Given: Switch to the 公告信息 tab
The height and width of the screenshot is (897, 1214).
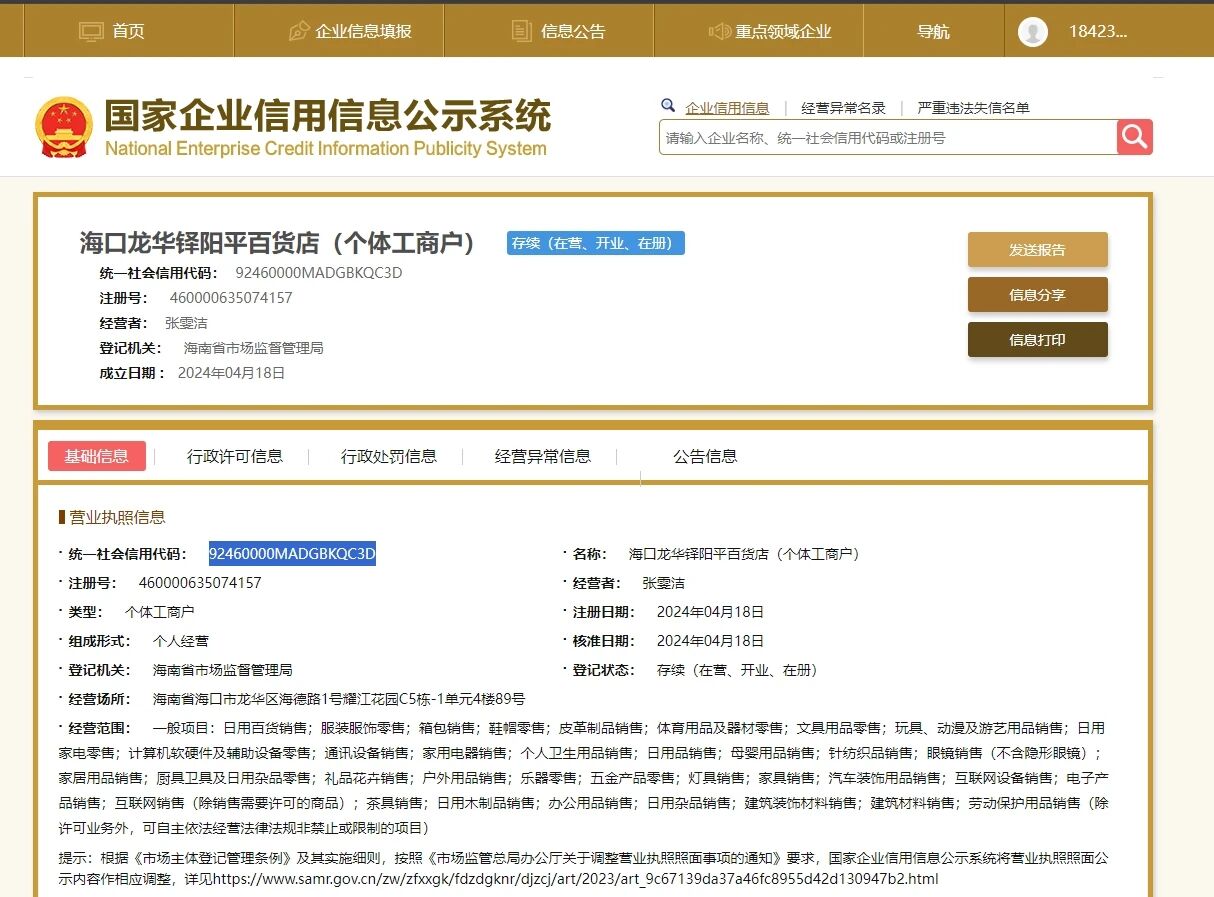Looking at the screenshot, I should point(705,456).
